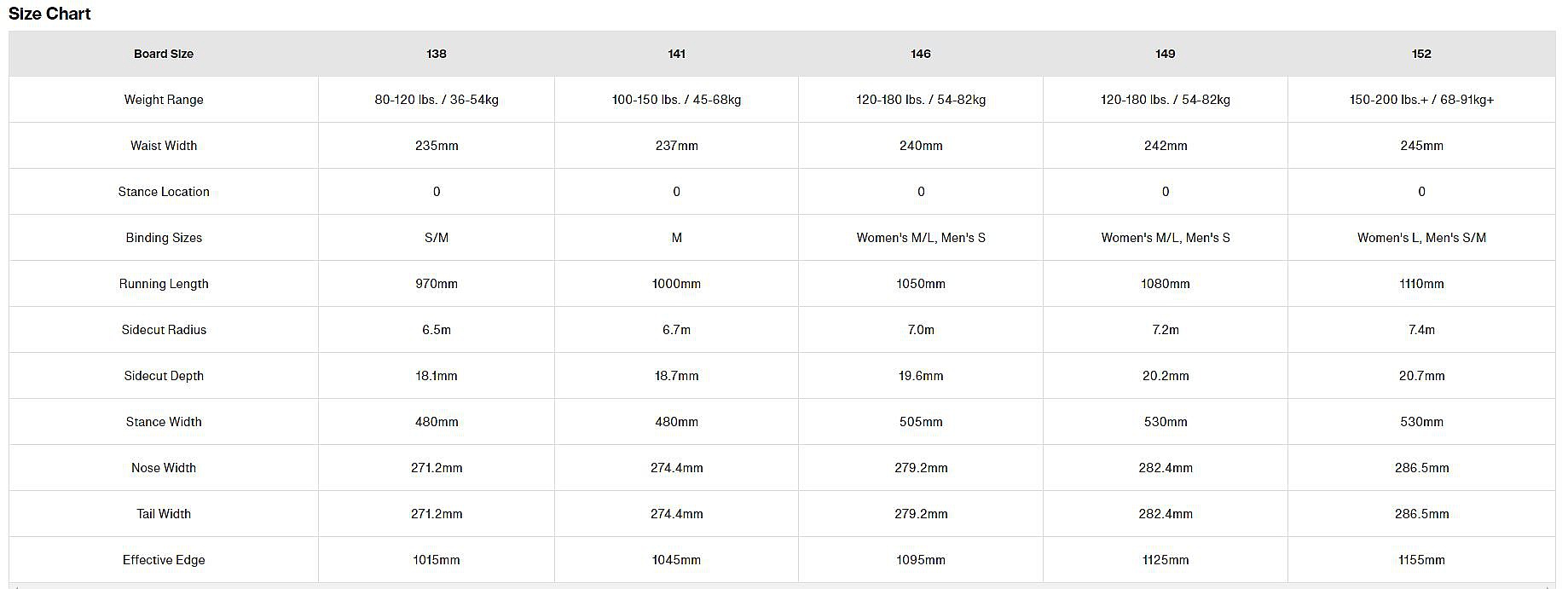Image resolution: width=1568 pixels, height=589 pixels.
Task: Select the 6.5m sidecut radius cell
Action: click(x=437, y=330)
